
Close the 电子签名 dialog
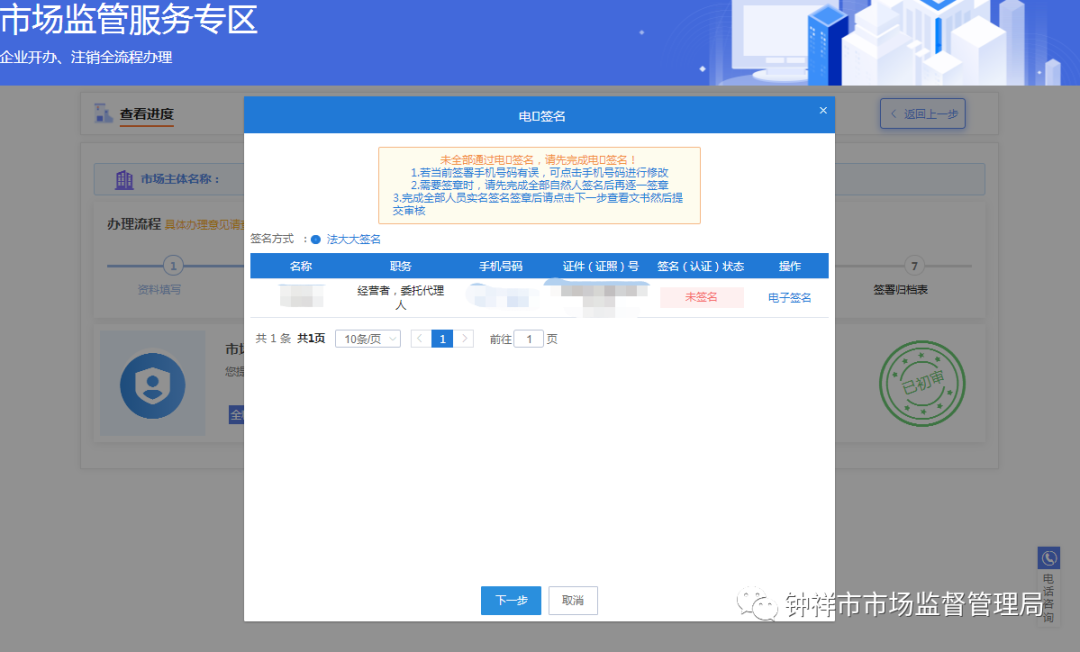(823, 111)
